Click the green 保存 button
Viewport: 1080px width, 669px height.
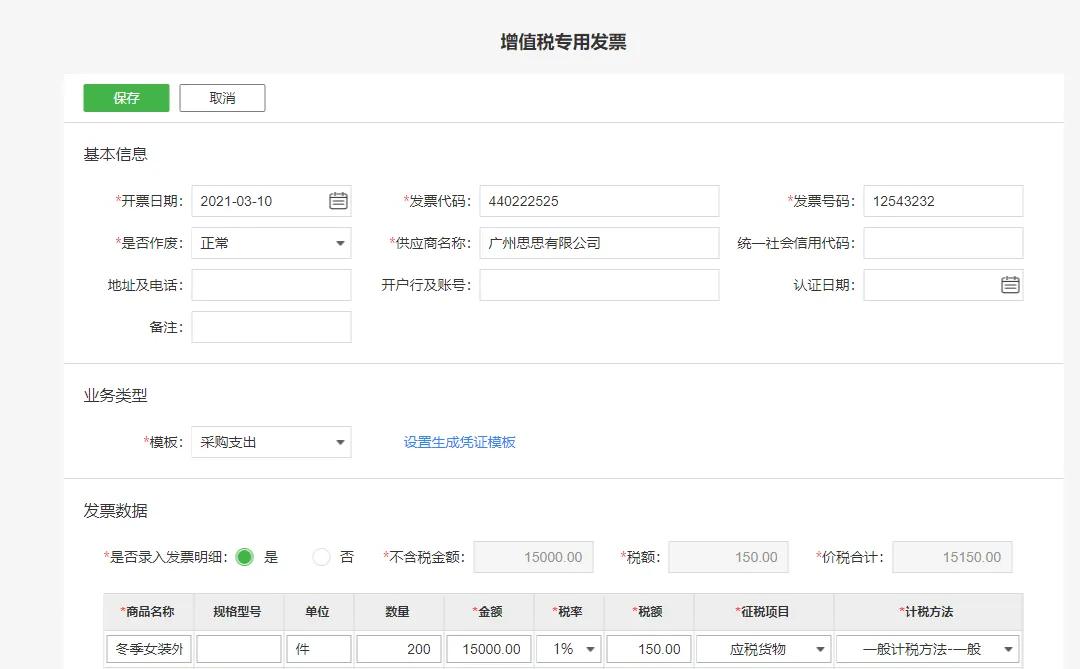pos(125,97)
